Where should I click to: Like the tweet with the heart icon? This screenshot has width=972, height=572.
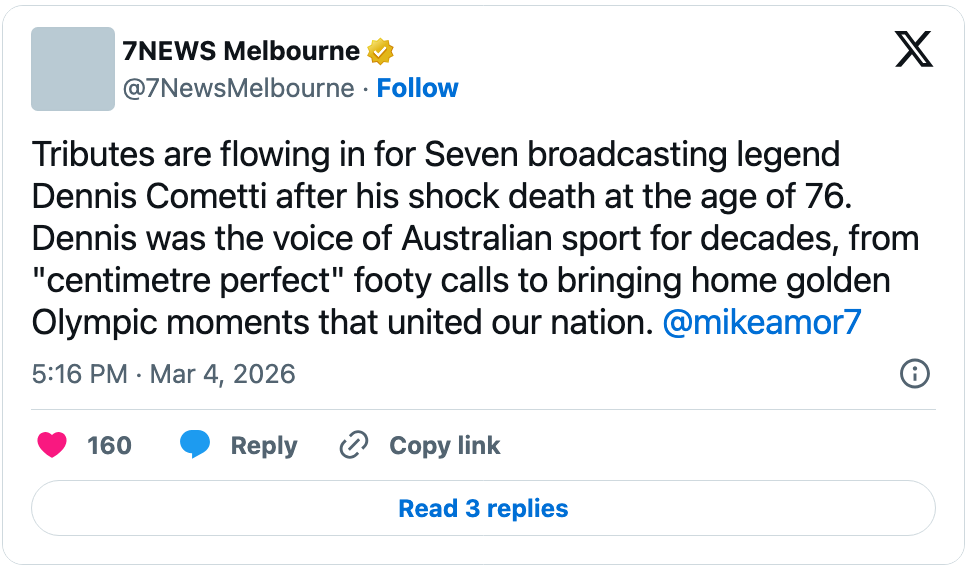52,445
